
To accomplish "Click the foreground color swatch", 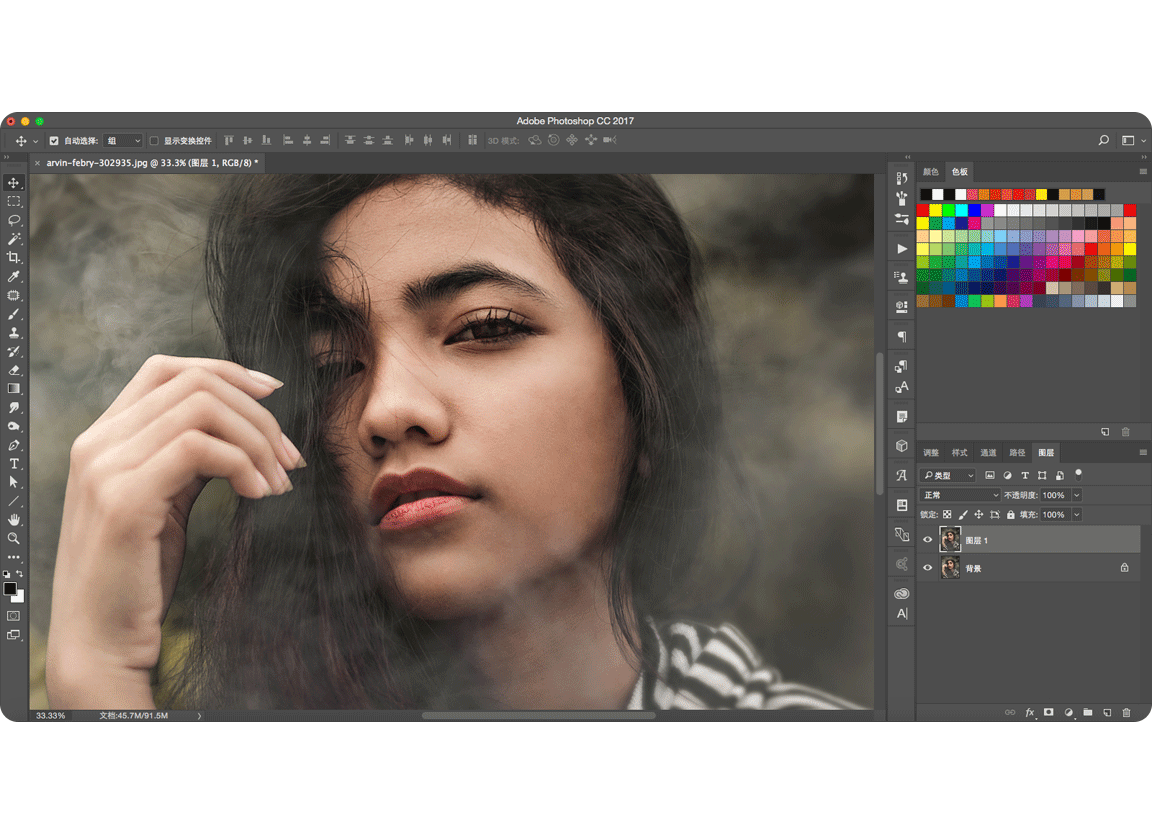I will pyautogui.click(x=10, y=589).
